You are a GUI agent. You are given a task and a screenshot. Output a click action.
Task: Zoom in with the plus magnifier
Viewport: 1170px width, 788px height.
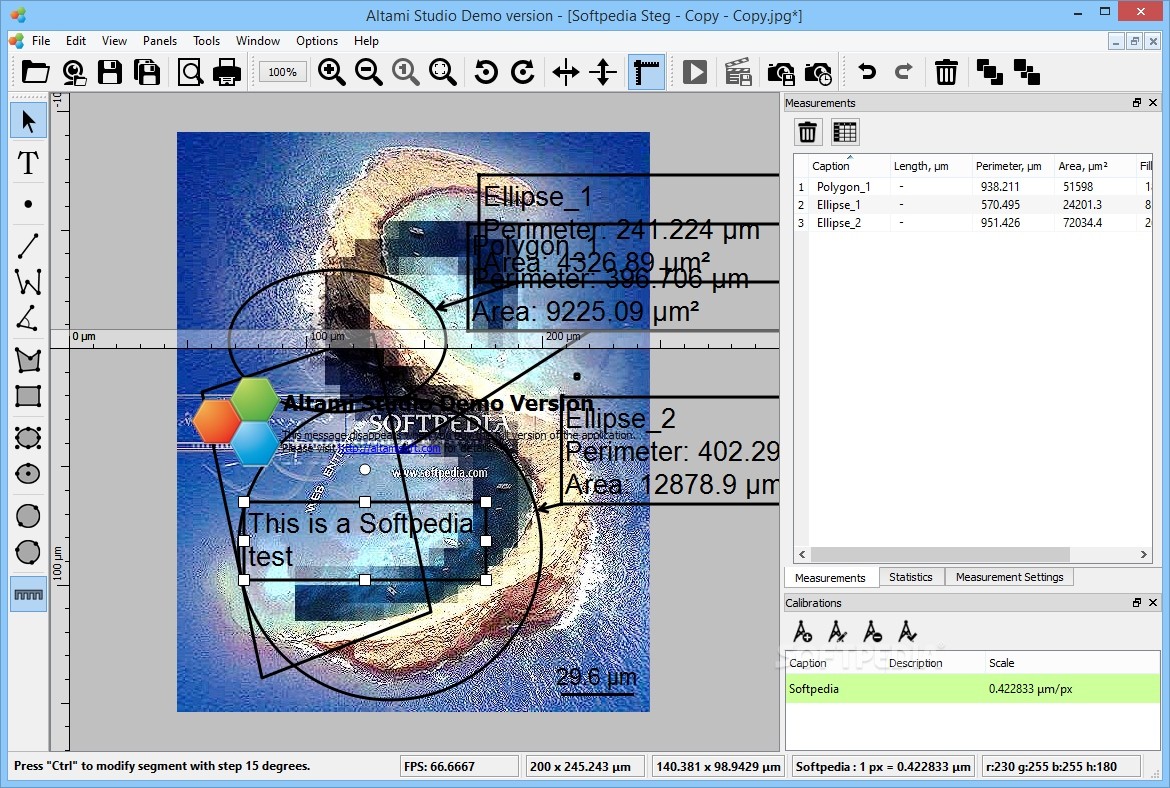(x=331, y=72)
